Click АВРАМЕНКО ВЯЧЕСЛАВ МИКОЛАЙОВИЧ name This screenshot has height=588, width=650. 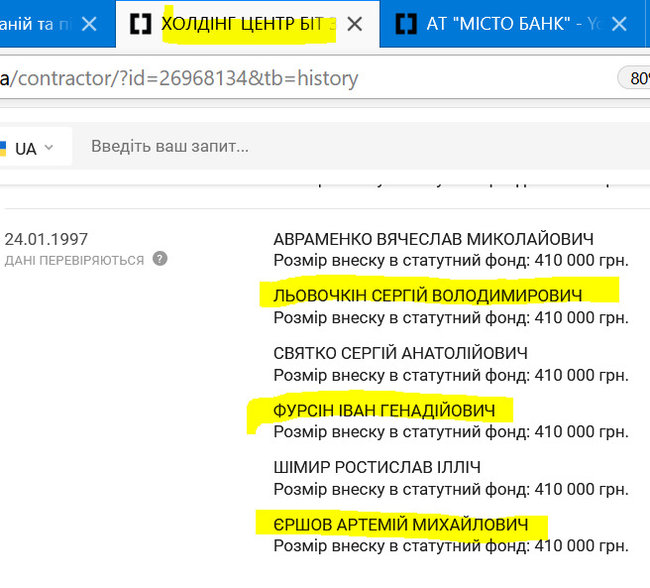click(x=434, y=239)
